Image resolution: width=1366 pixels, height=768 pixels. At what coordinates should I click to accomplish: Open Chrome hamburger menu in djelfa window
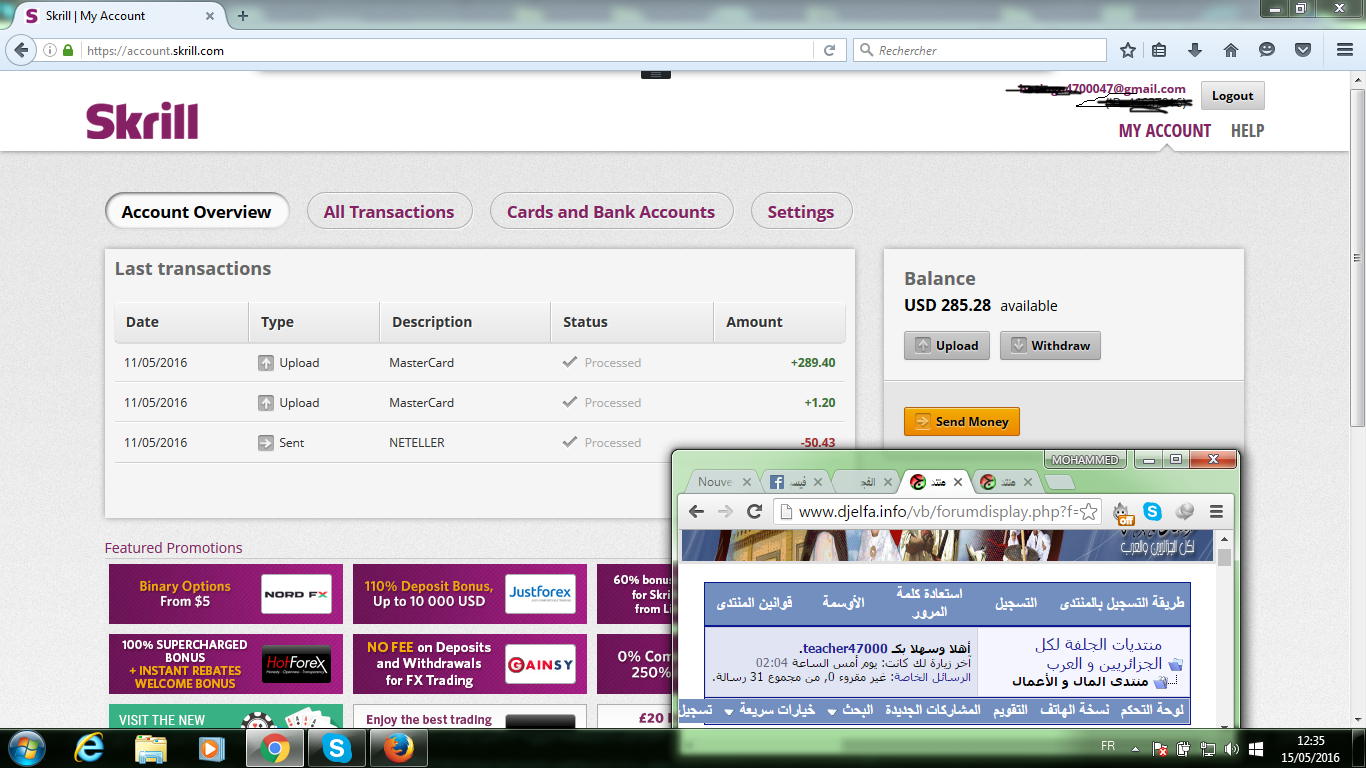point(1216,511)
